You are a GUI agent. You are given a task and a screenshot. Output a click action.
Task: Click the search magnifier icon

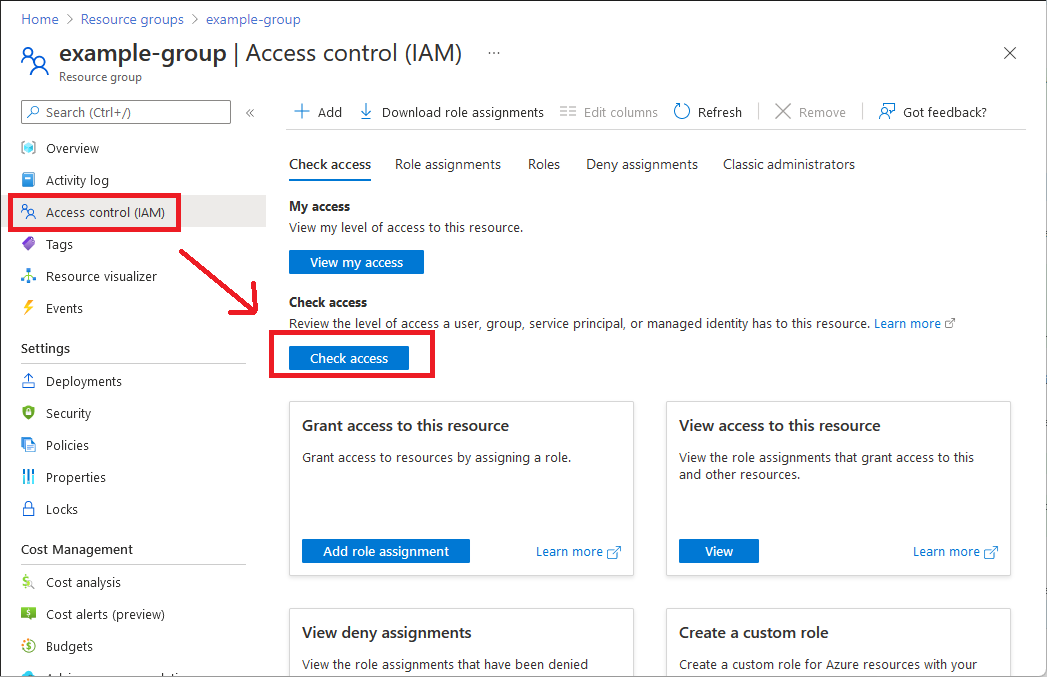point(33,112)
